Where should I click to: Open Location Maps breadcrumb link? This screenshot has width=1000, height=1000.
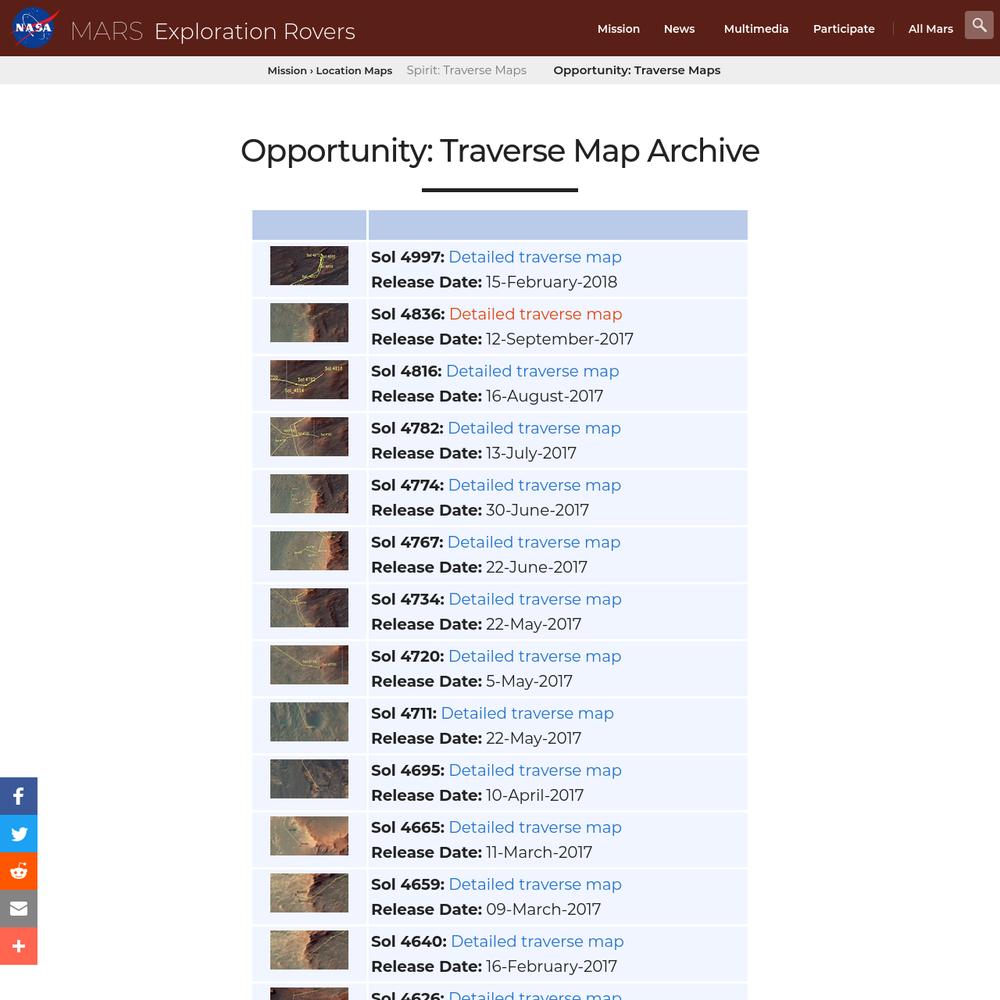354,71
